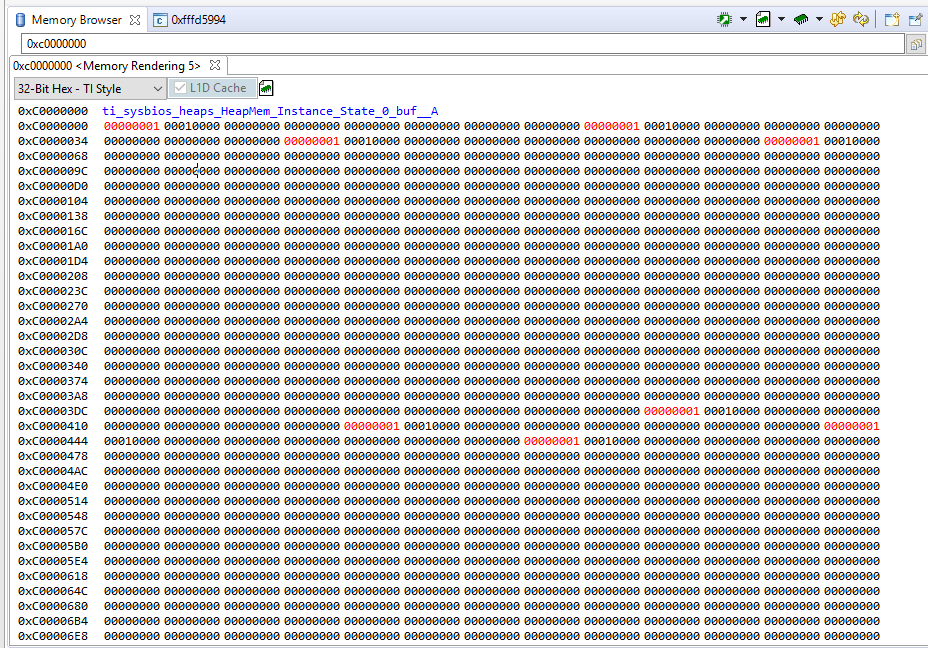Viewport: 932px width, 648px height.
Task: Click first word 00010000 in row 0xC0000444
Action: point(132,441)
